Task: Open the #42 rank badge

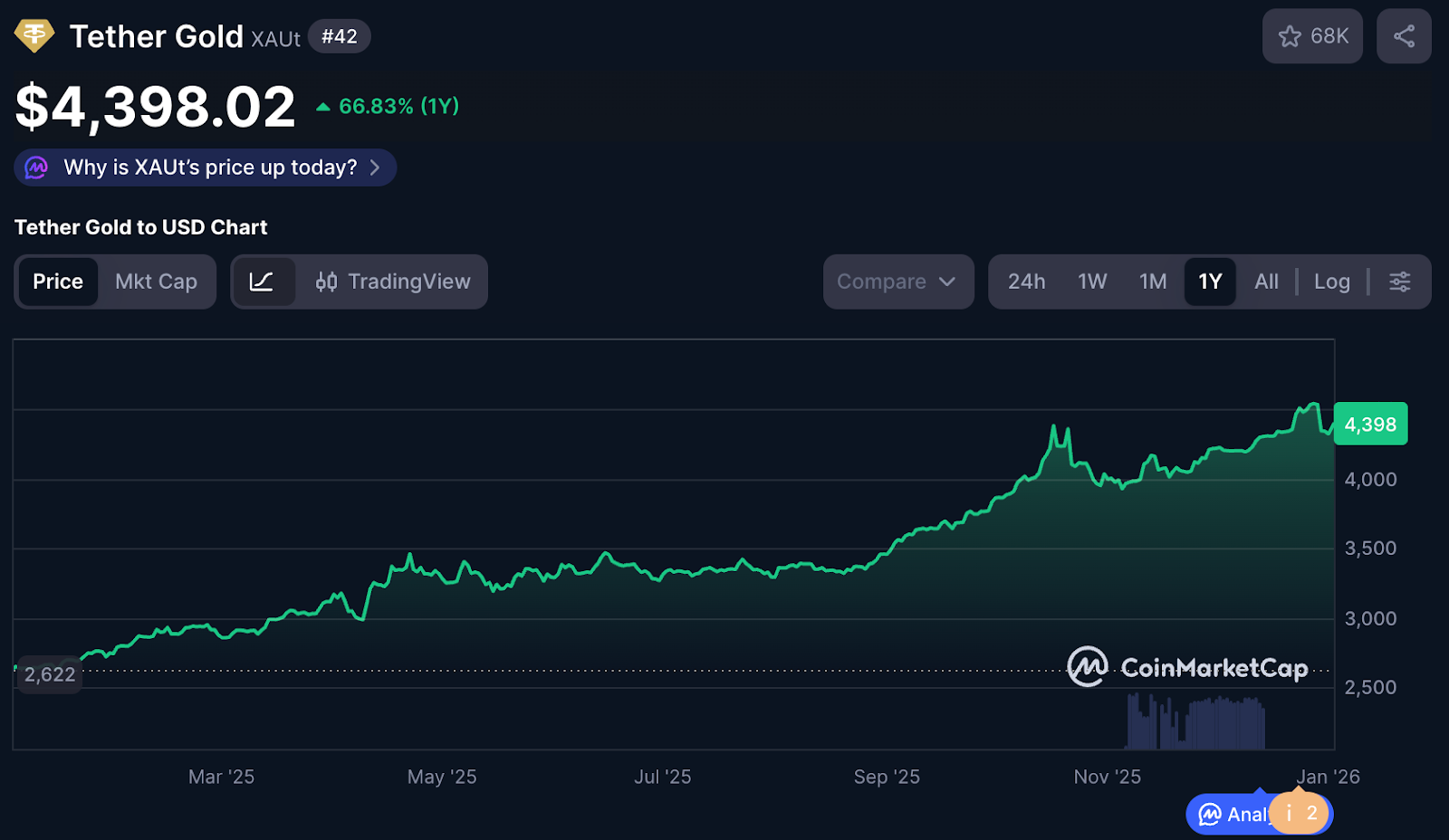Action: tap(339, 36)
